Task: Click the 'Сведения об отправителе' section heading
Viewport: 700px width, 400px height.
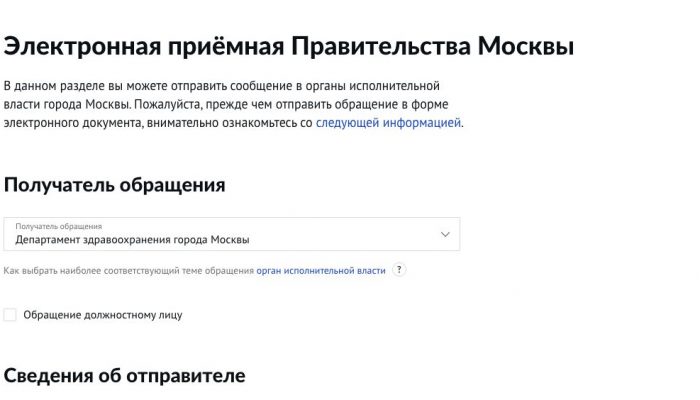Action: 124,376
